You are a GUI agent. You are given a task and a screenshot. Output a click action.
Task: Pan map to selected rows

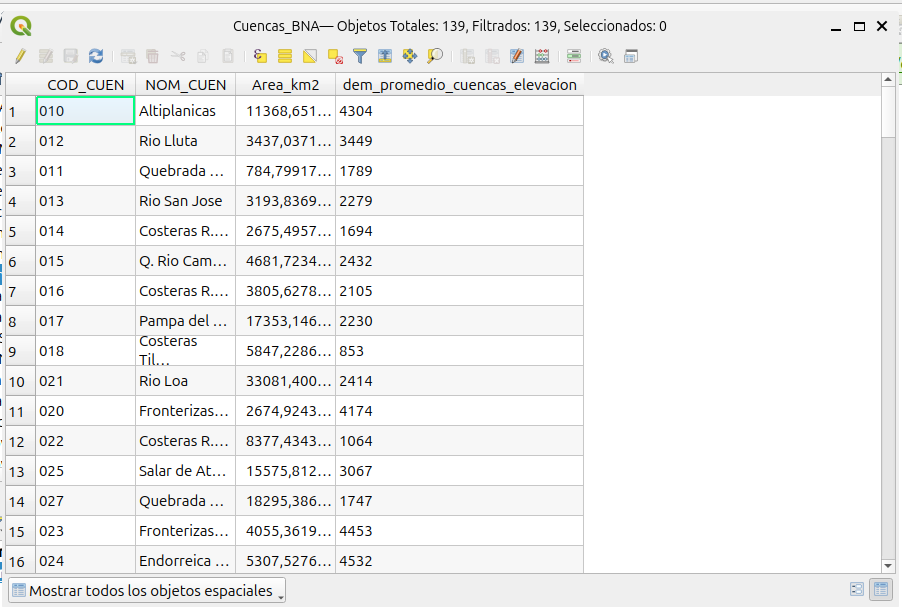click(410, 57)
